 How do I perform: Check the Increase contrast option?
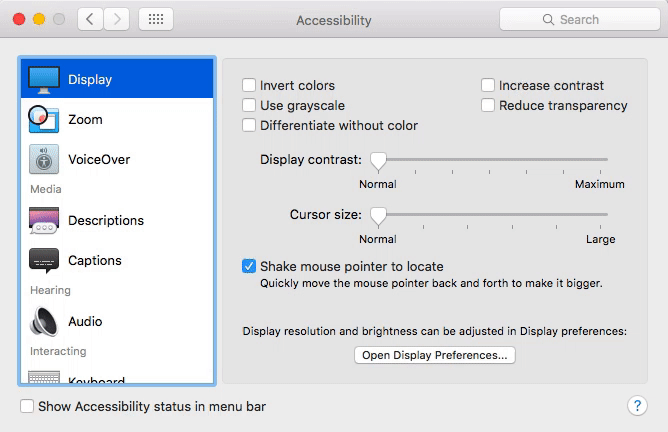click(x=489, y=86)
